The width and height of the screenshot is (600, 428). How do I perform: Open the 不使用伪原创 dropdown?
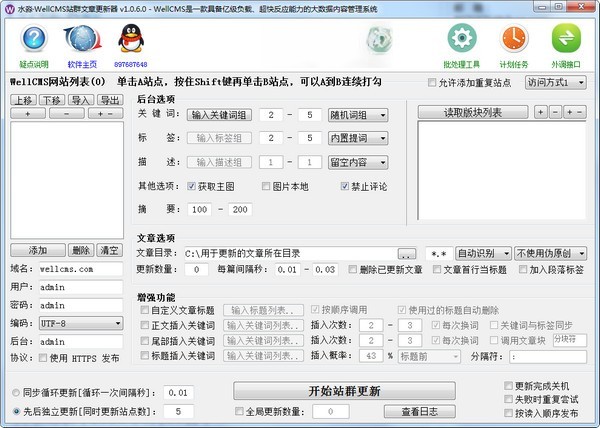(x=551, y=253)
